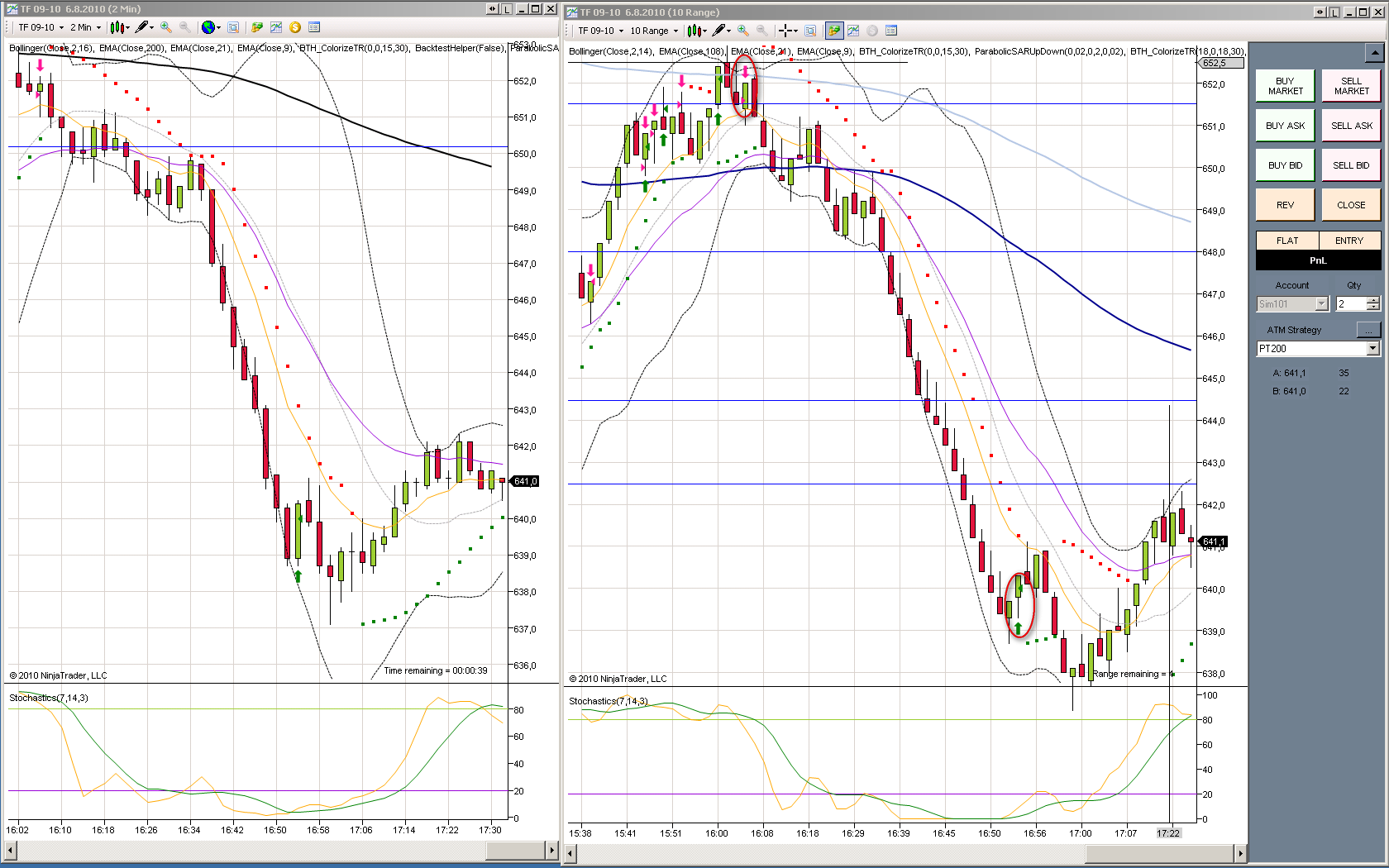Toggle chart trader panel in 10 Range window
Viewport: 1389px width, 868px height.
tap(834, 31)
